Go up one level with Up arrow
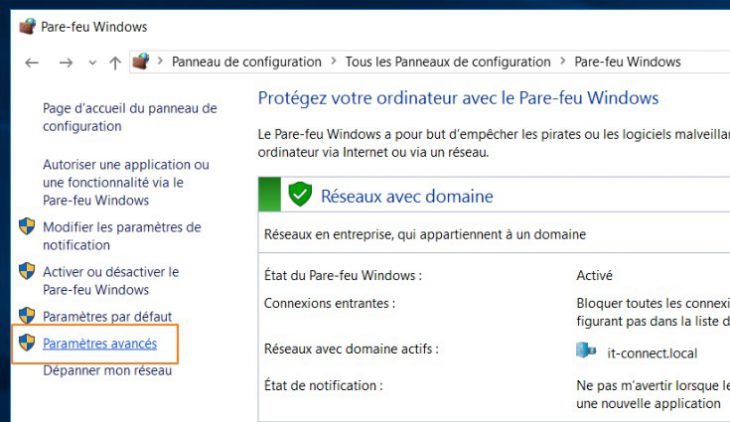Viewport: 730px width, 422px height. [115, 62]
